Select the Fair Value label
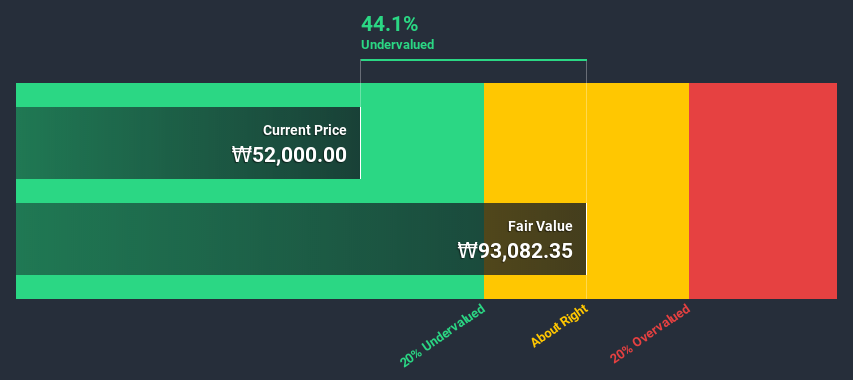The width and height of the screenshot is (853, 380). [x=540, y=226]
